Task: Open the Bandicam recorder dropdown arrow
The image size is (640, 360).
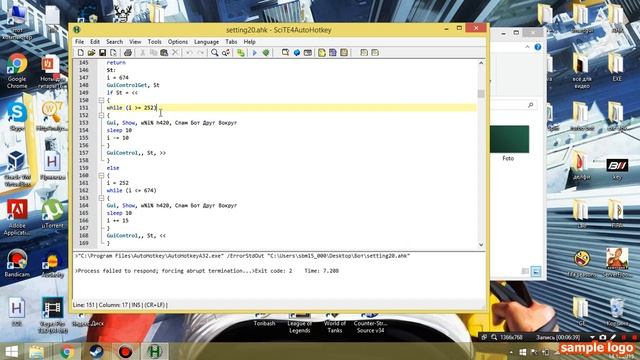Action: (593, 338)
